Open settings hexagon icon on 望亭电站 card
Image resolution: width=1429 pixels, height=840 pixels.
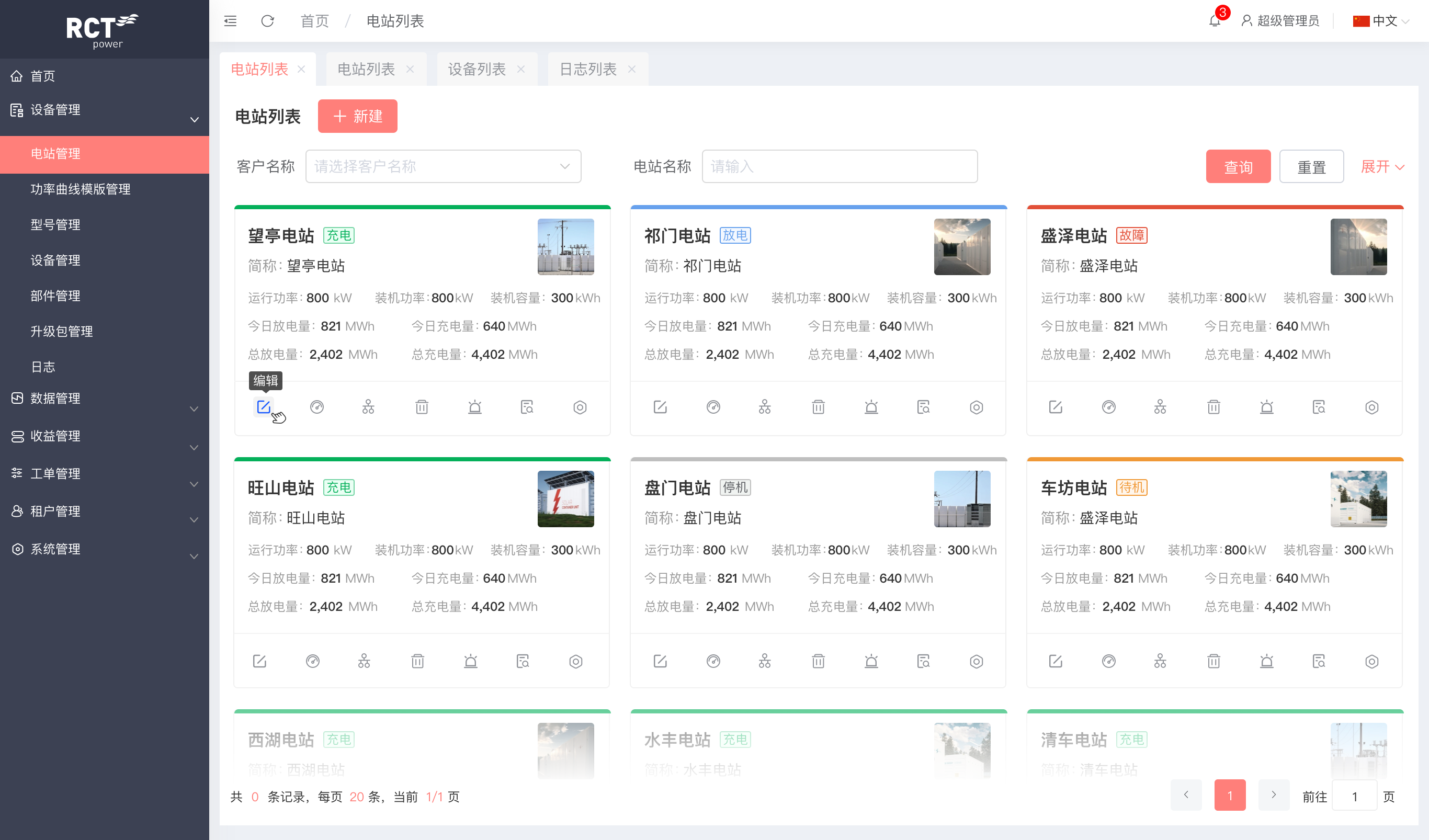pyautogui.click(x=580, y=407)
